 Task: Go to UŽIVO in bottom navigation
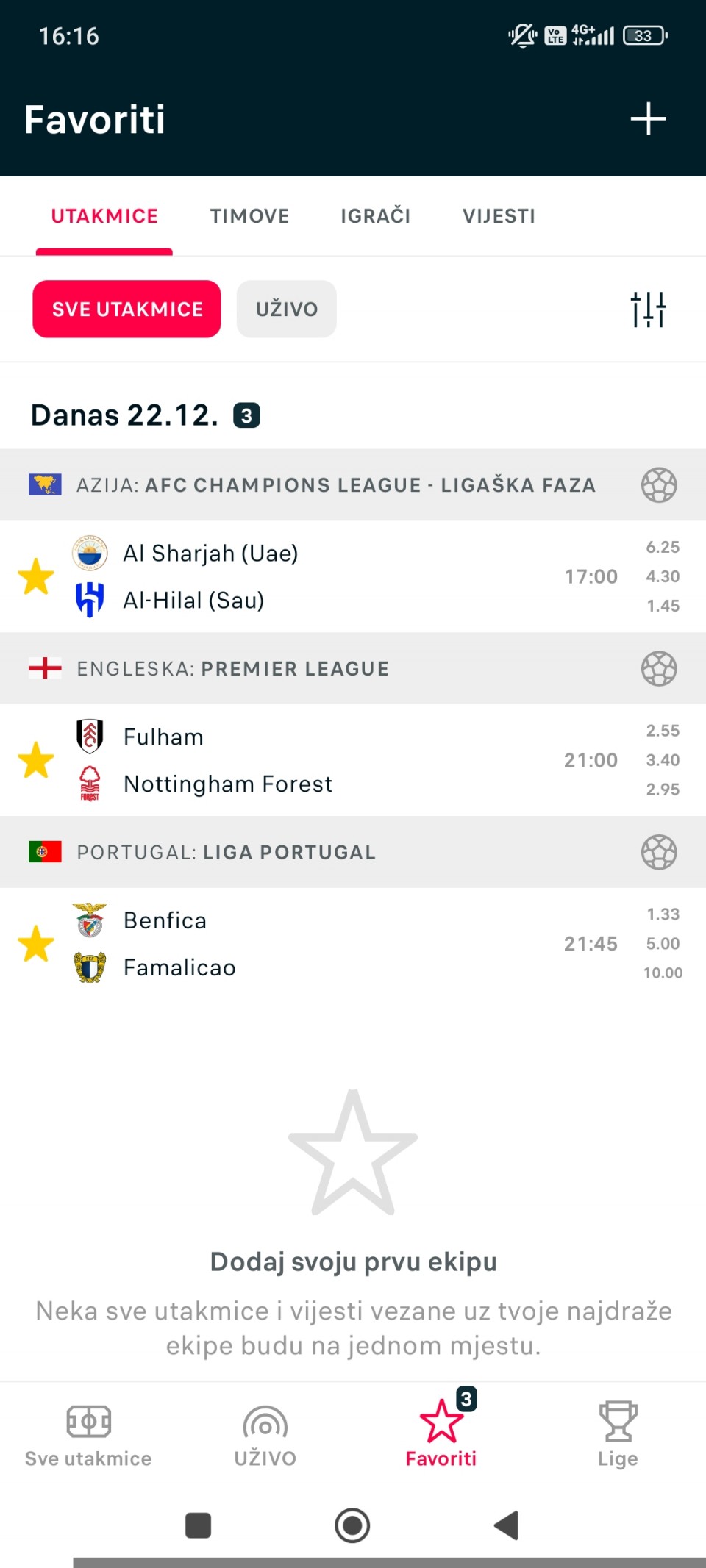pyautogui.click(x=265, y=1433)
